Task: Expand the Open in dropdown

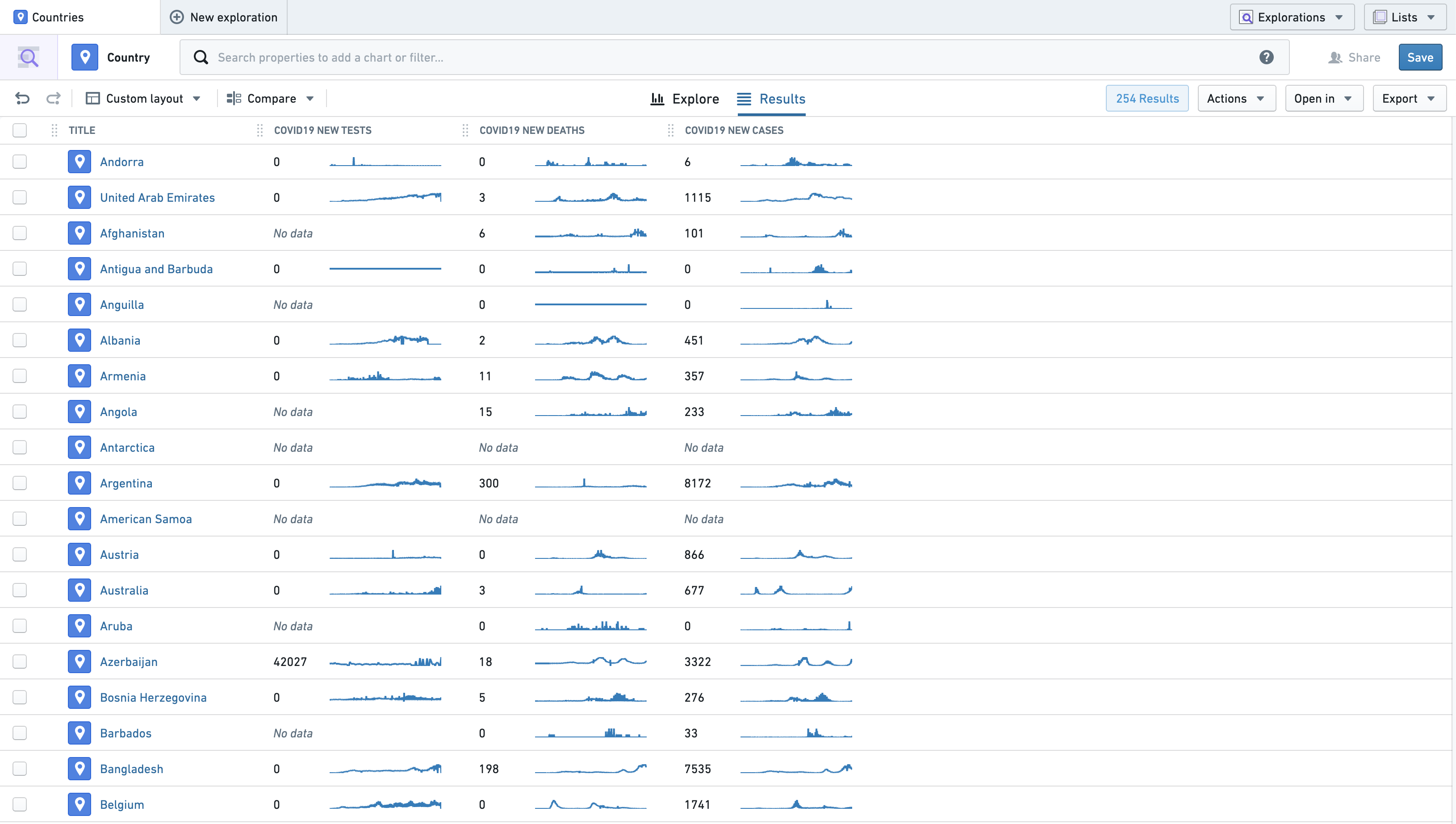Action: [x=1323, y=99]
